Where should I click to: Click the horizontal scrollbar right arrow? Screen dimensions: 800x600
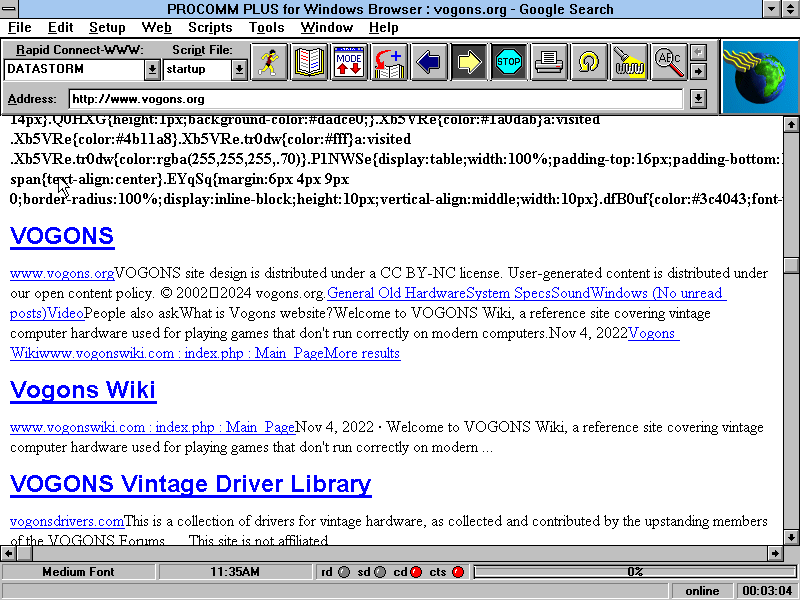(x=775, y=553)
